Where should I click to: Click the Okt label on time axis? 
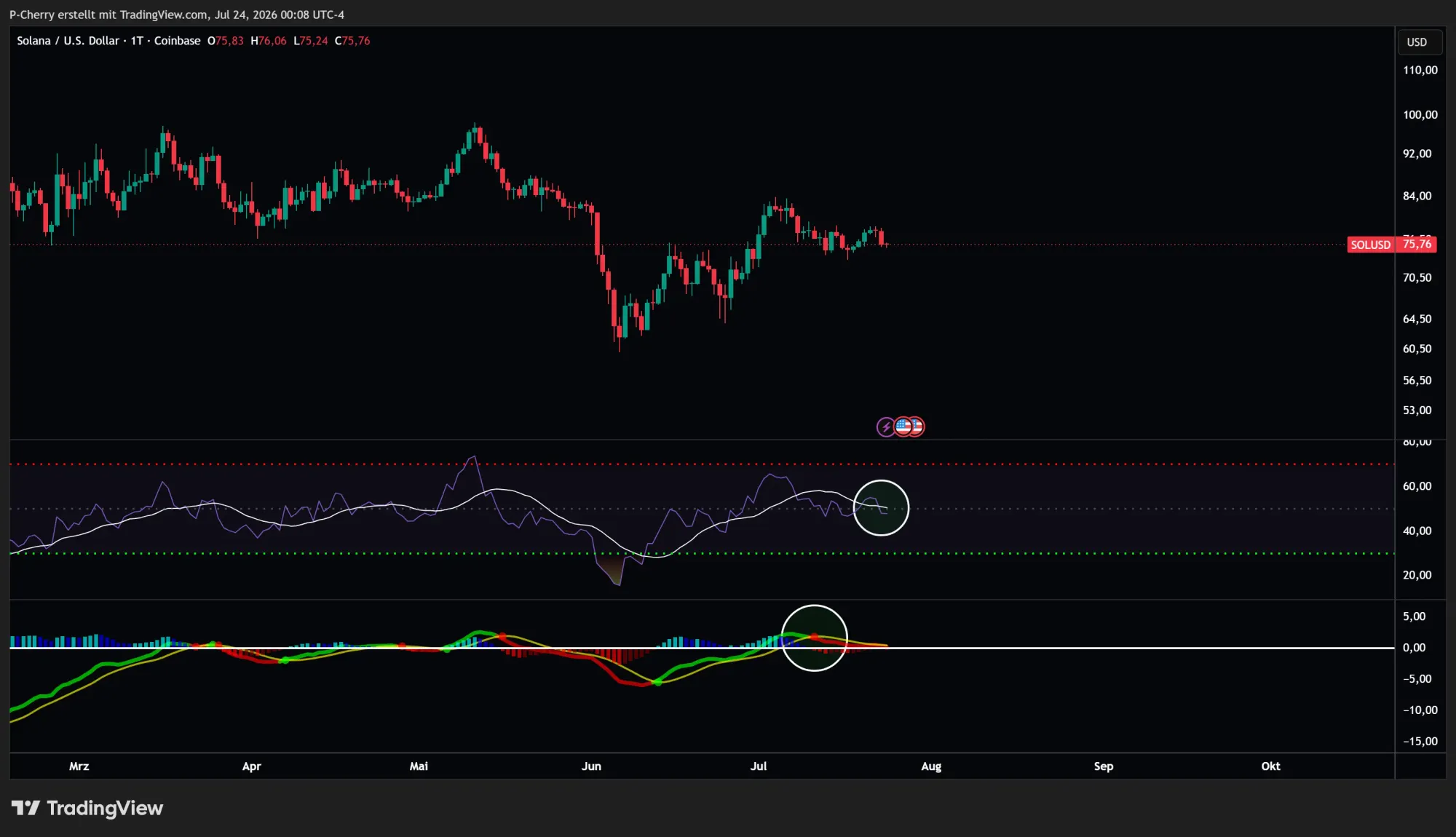pyautogui.click(x=1270, y=766)
